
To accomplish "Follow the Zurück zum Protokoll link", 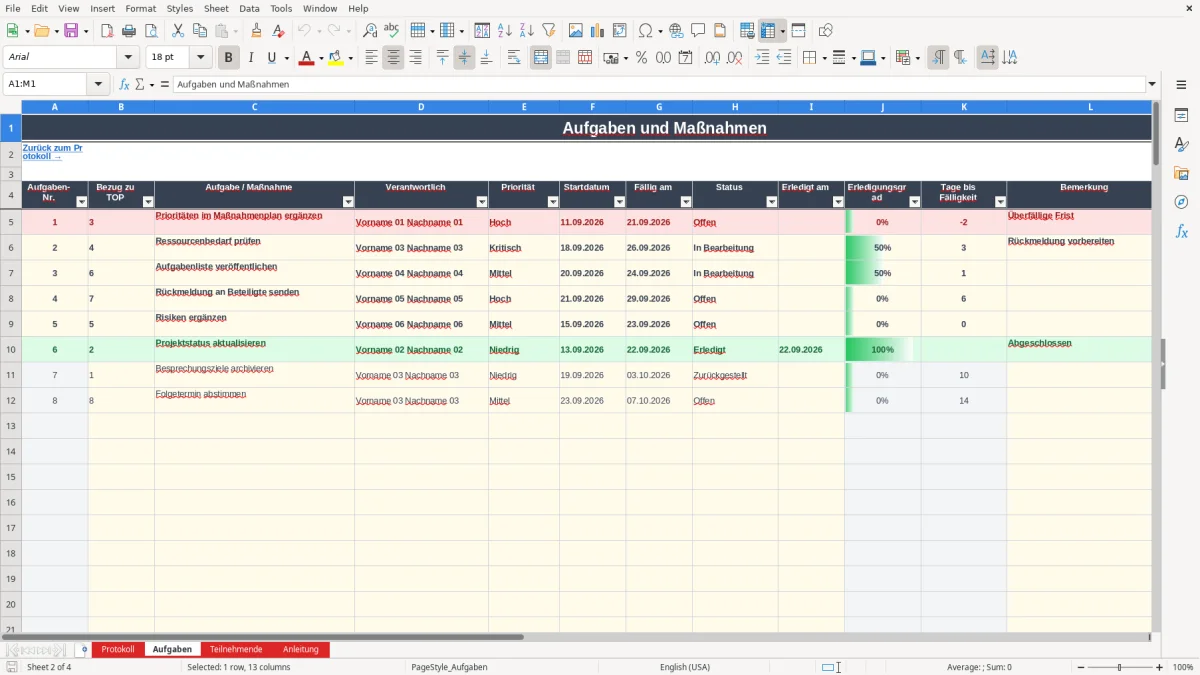I will (x=52, y=152).
